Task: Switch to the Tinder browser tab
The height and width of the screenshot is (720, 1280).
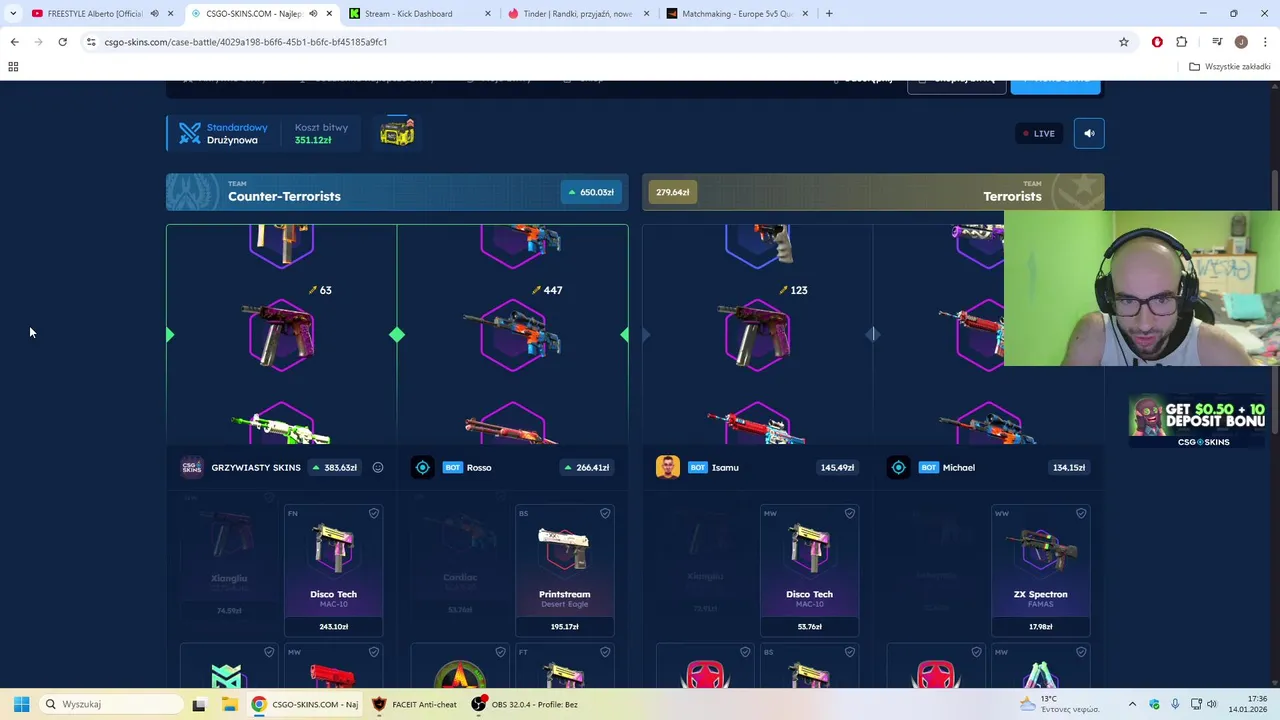Action: coord(580,14)
